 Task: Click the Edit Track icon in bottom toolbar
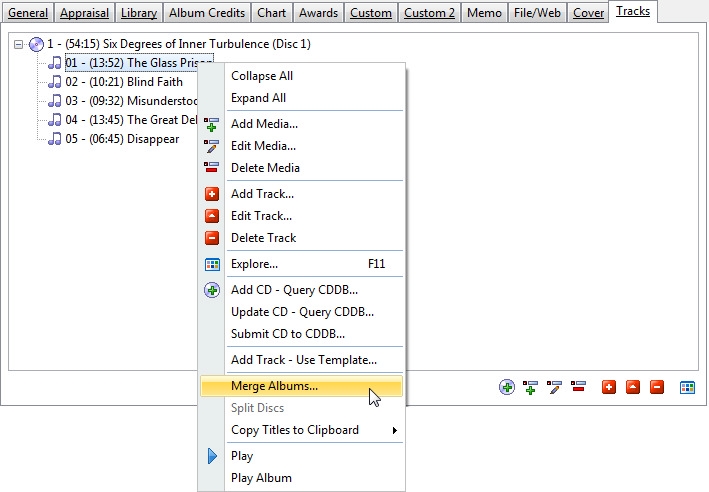click(633, 387)
